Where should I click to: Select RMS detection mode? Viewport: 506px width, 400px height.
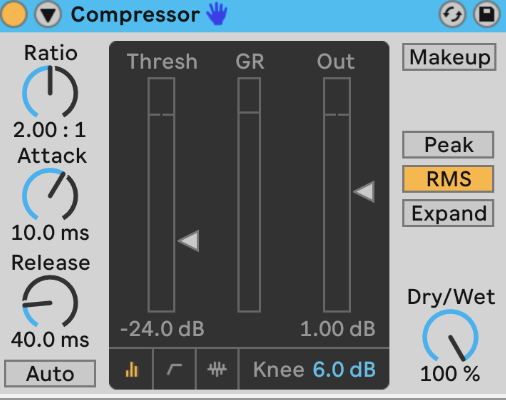pos(448,179)
